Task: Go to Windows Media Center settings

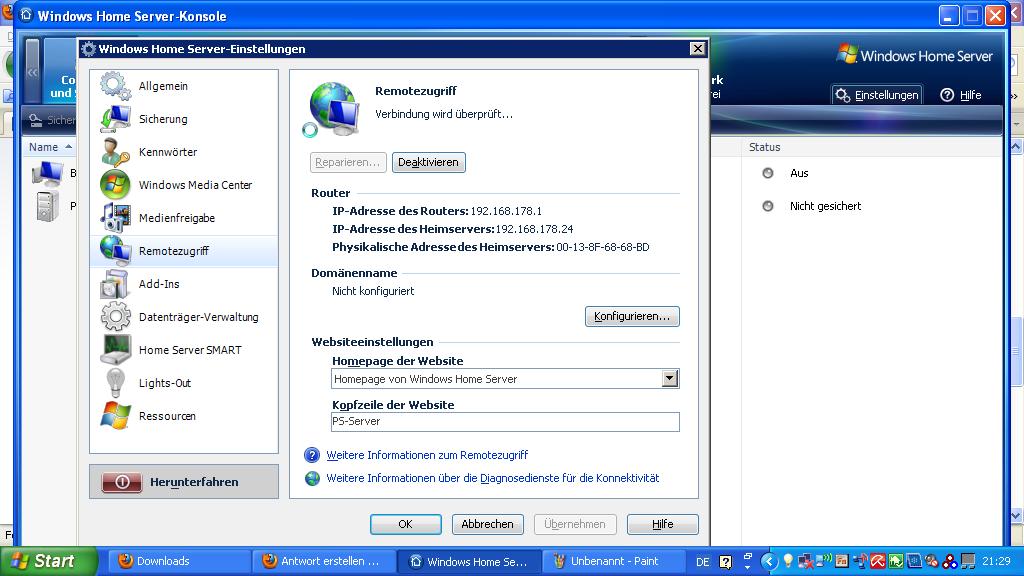Action: click(x=184, y=185)
